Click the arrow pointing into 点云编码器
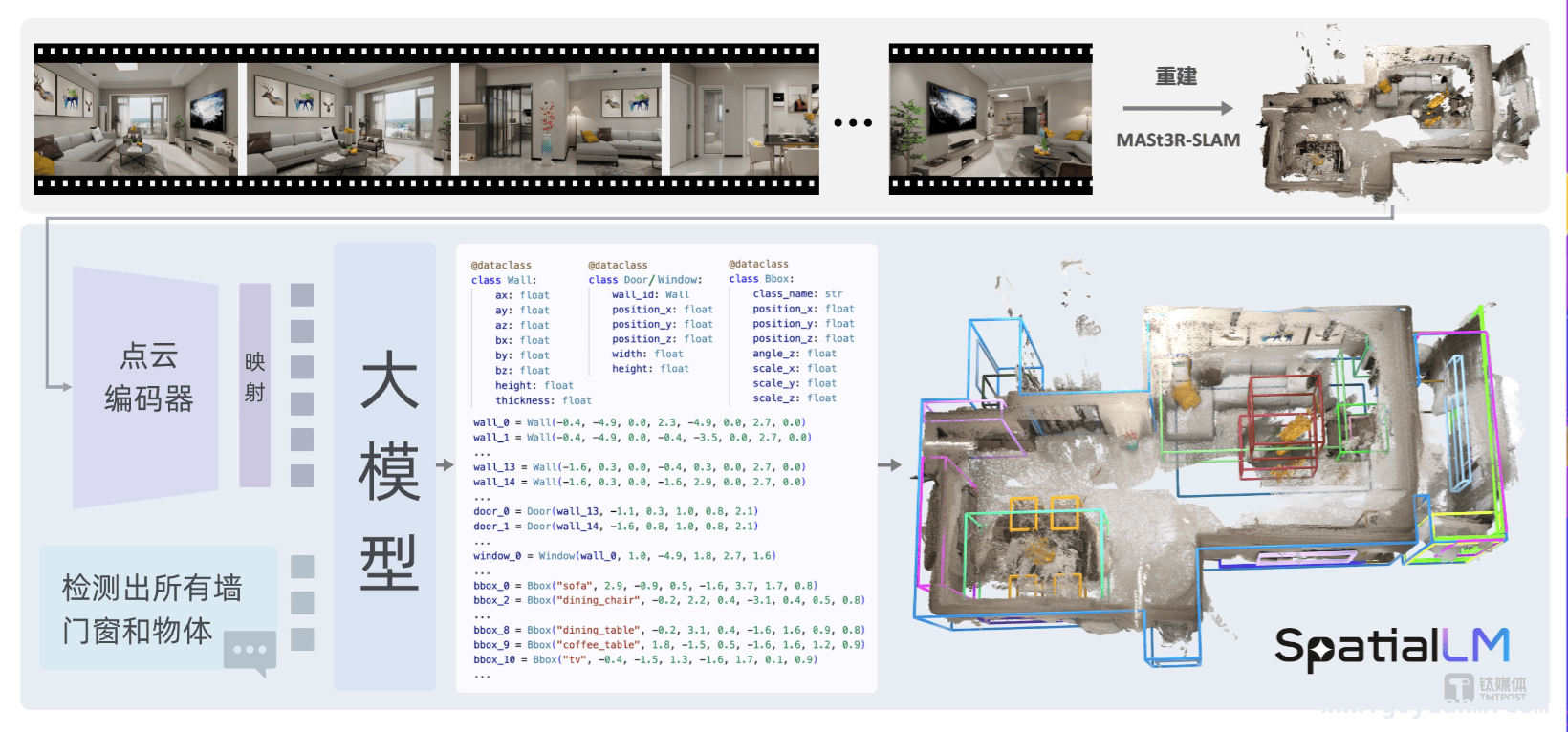 click(59, 386)
